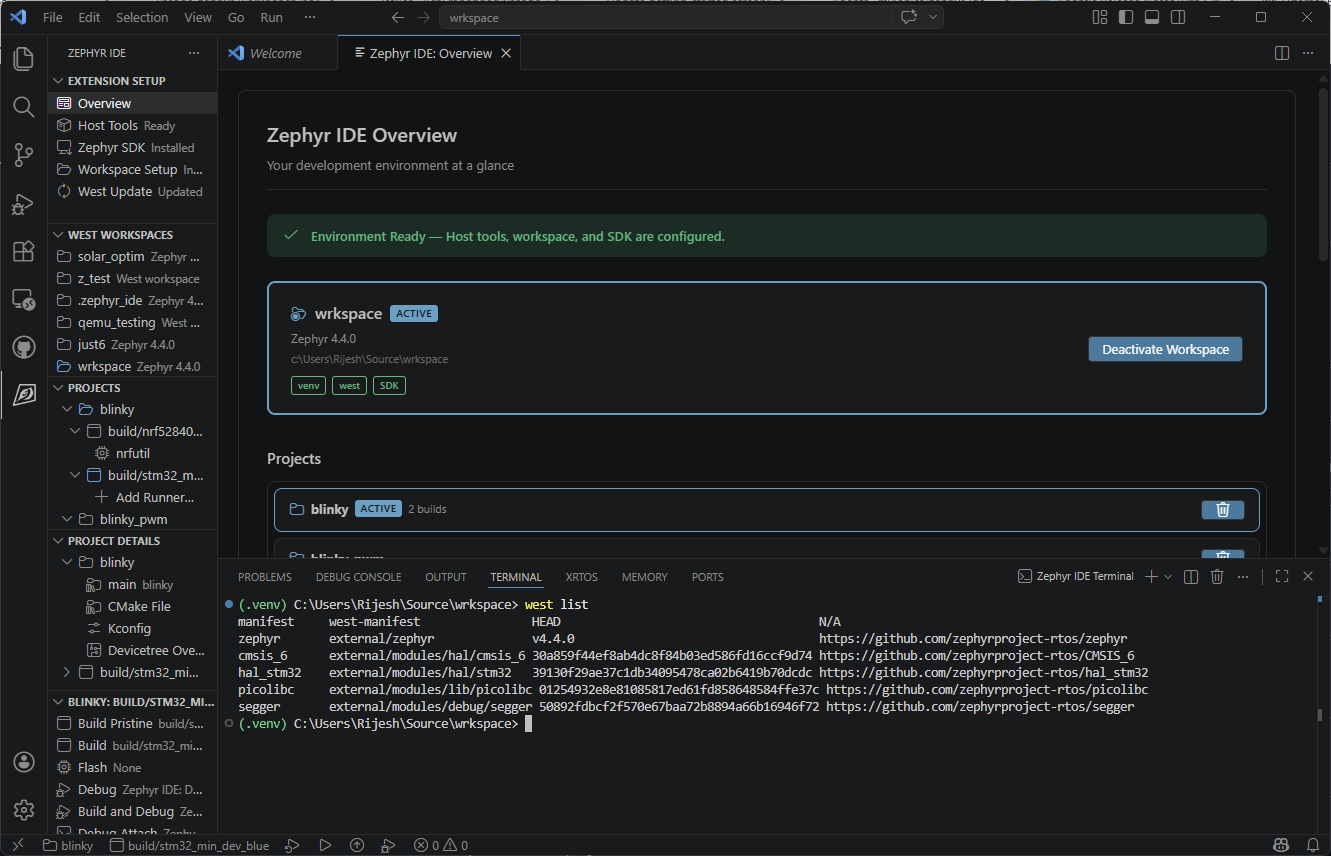Screen dimensions: 1331x856
Task: Open the Go menu
Action: pyautogui.click(x=236, y=17)
